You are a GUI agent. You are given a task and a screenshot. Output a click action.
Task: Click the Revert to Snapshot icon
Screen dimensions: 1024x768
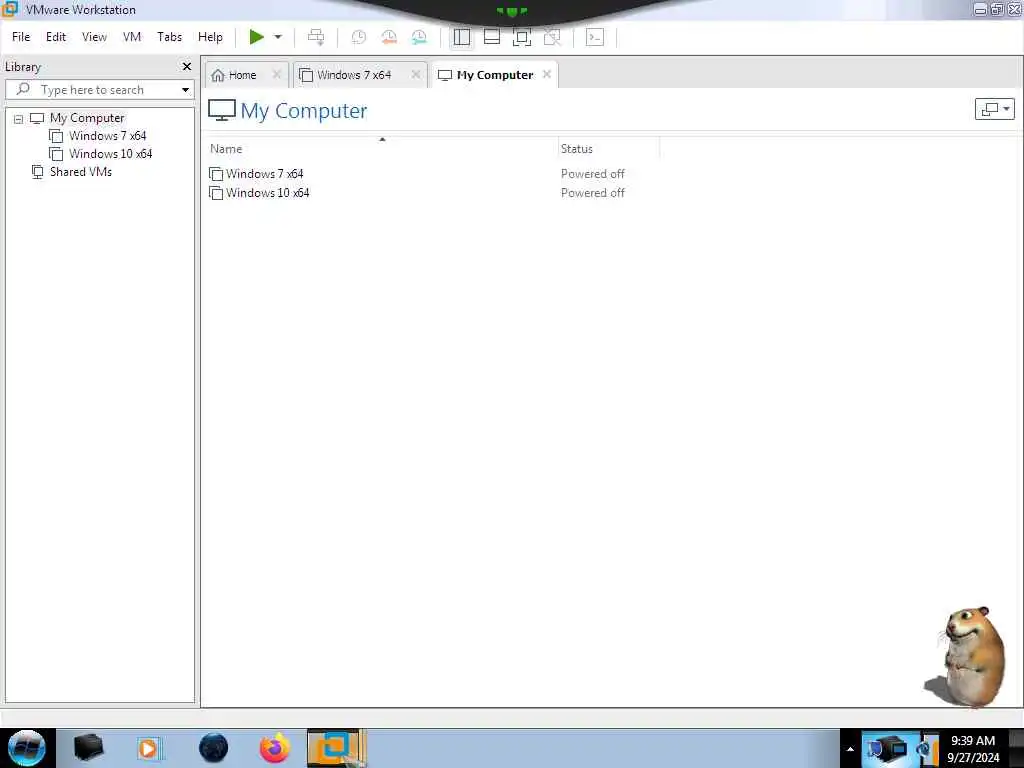(x=389, y=37)
